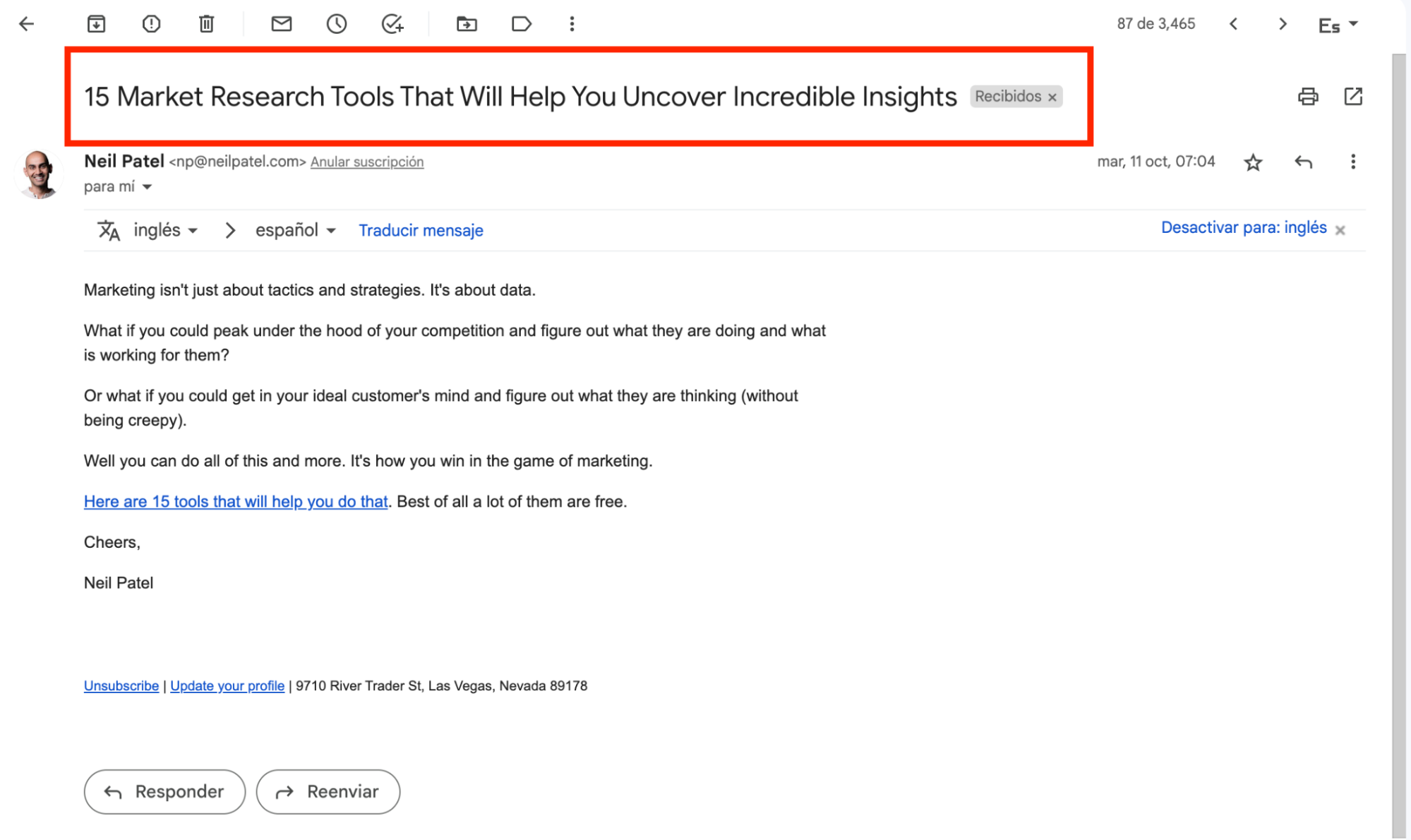Screen dimensions: 1411x840
Task: Open the labels icon
Action: click(x=521, y=24)
